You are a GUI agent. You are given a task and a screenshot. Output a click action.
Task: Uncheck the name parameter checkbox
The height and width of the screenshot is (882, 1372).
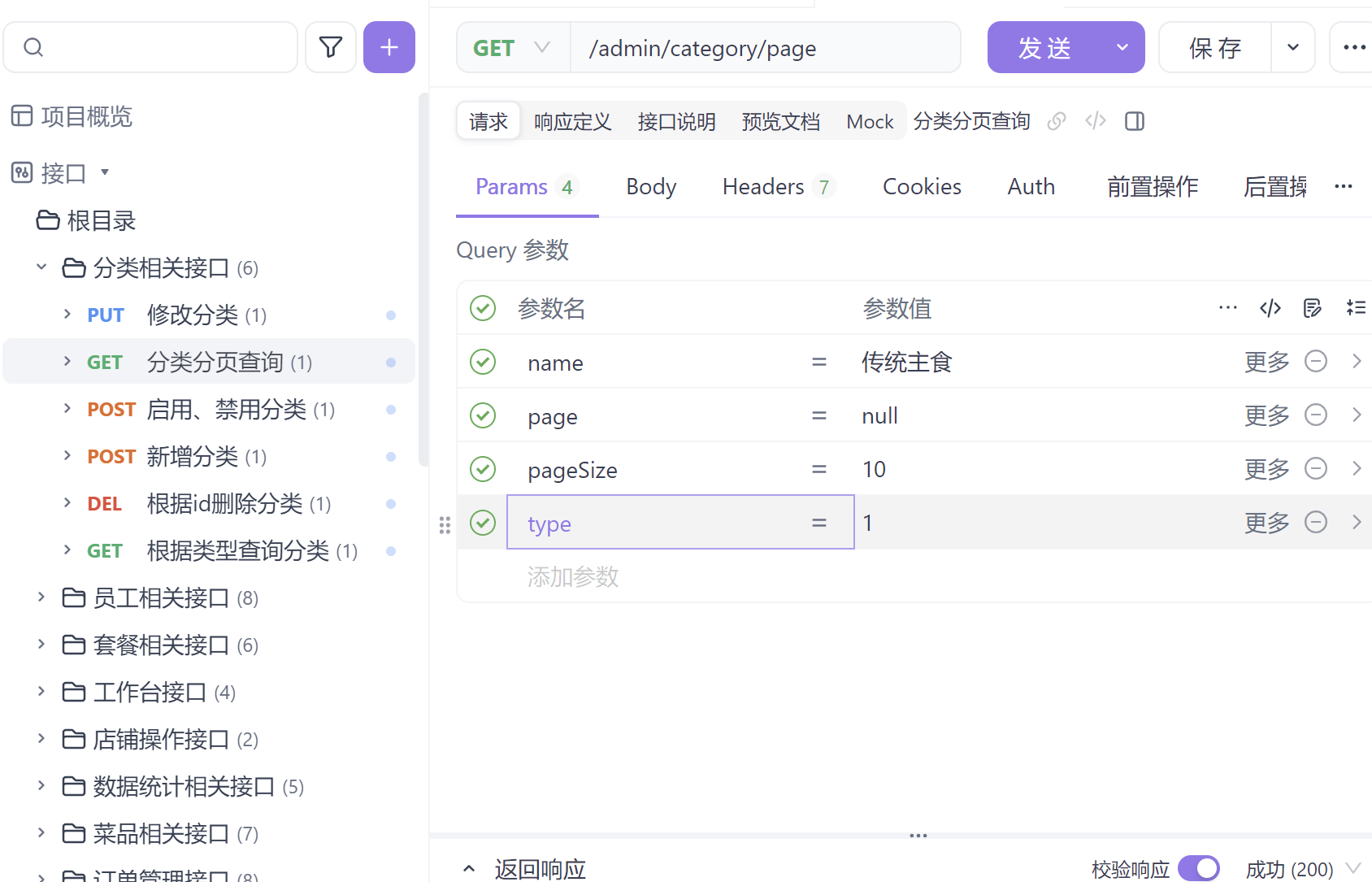[x=483, y=362]
